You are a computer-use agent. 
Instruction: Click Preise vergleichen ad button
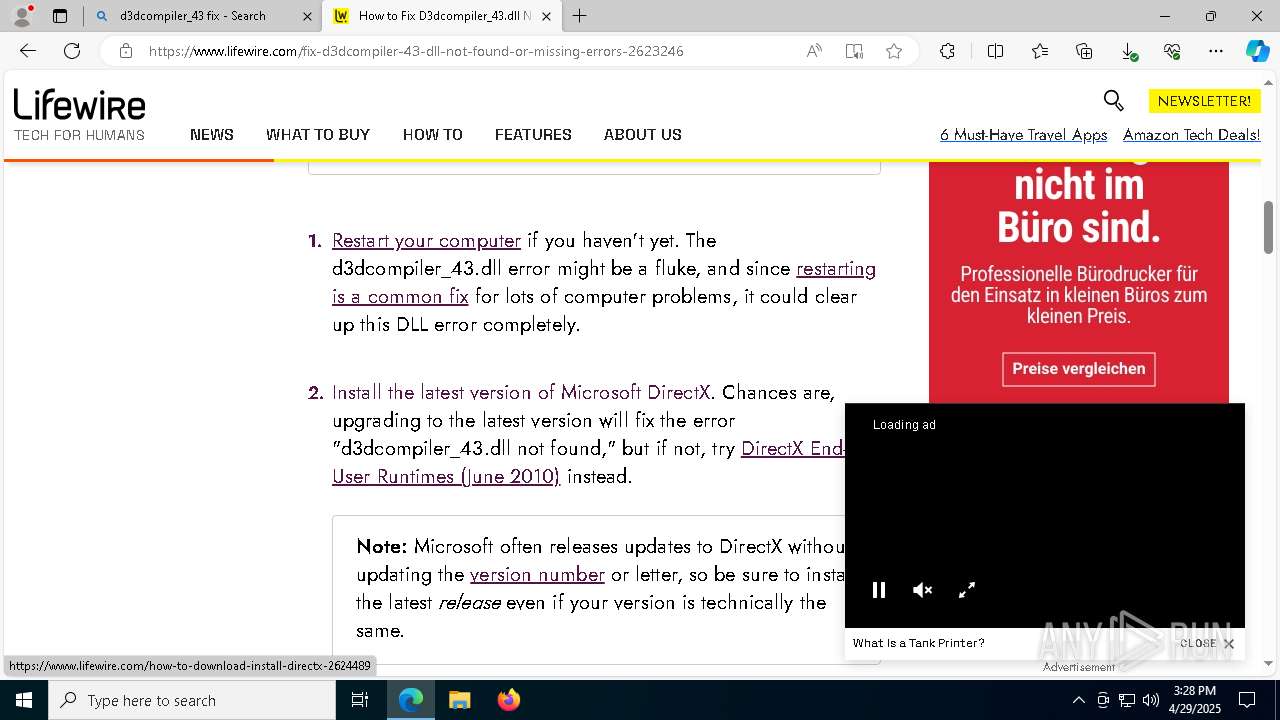point(1079,369)
